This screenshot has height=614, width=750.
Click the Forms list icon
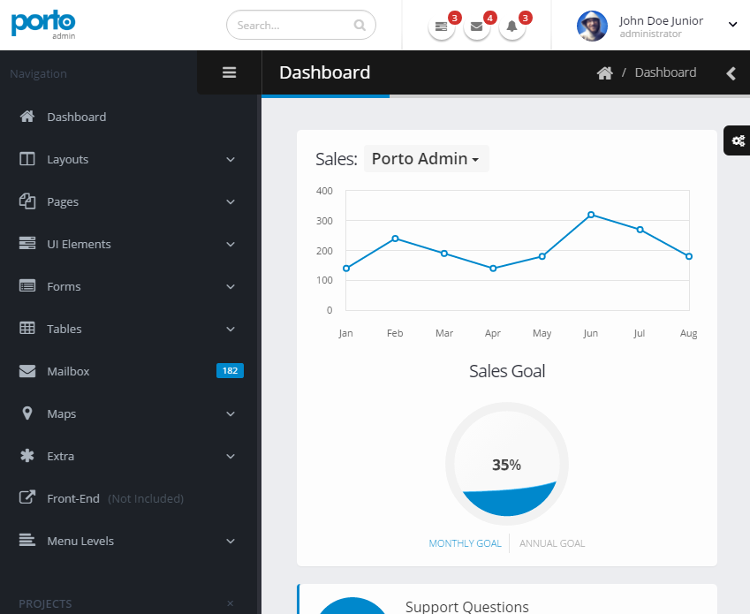[27, 286]
